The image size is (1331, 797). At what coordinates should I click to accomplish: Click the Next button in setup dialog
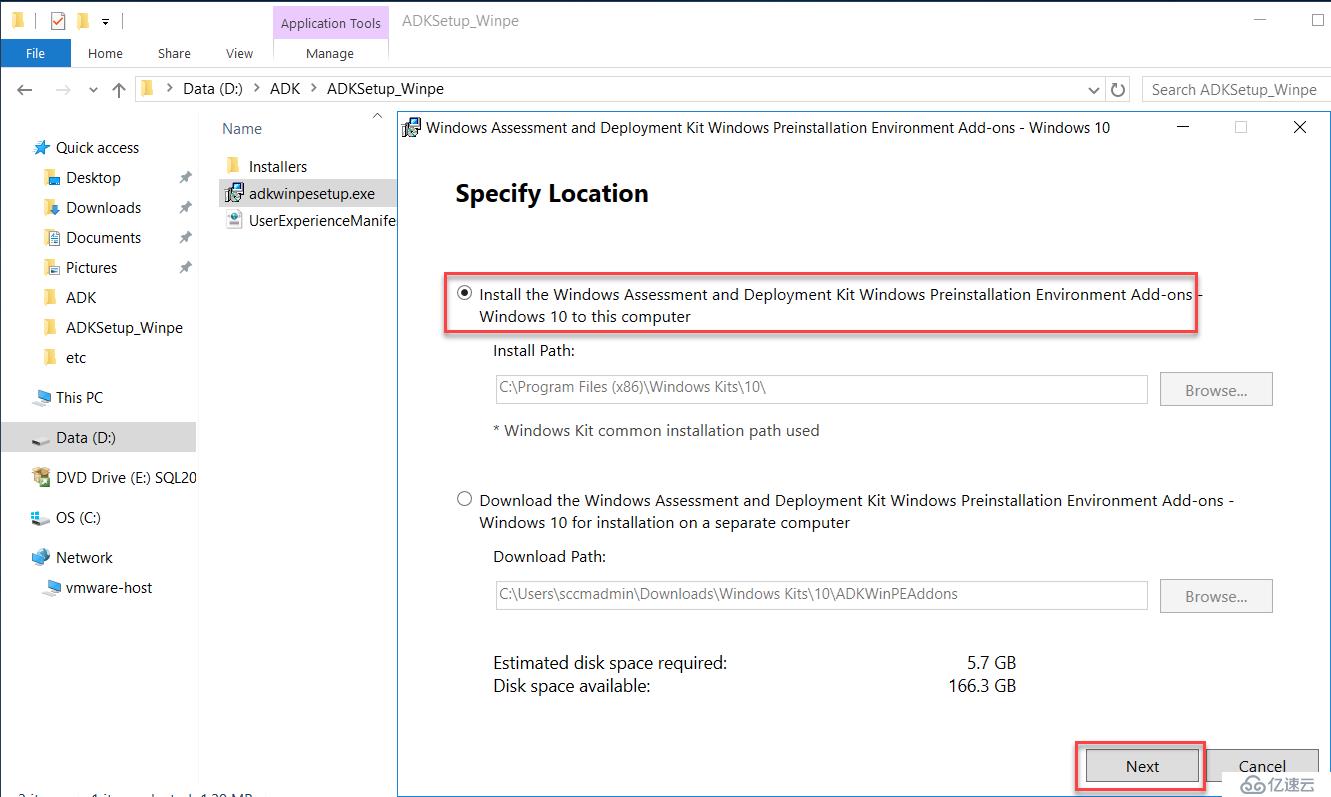(x=1142, y=766)
